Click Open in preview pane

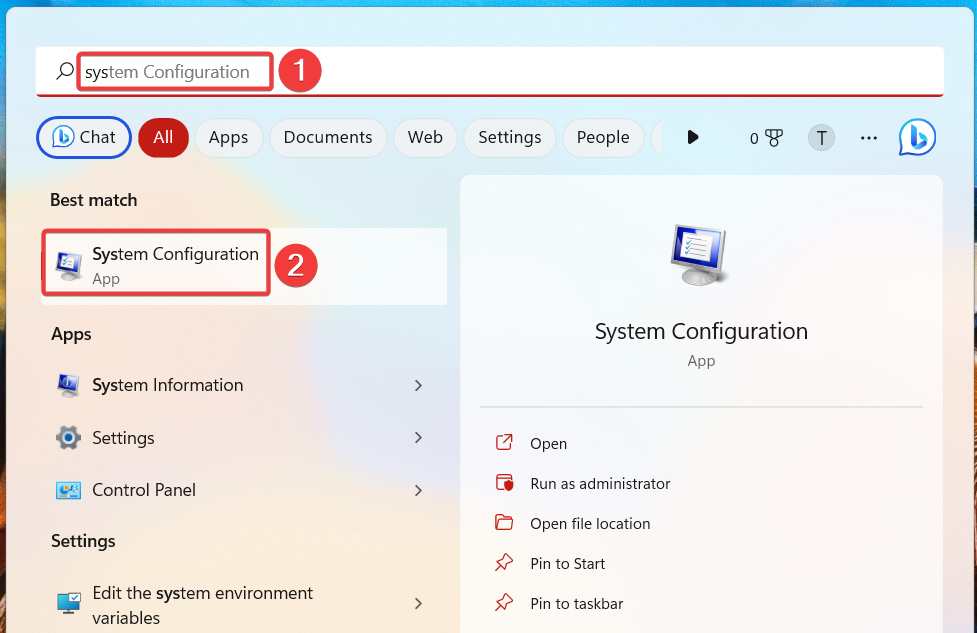click(x=548, y=444)
